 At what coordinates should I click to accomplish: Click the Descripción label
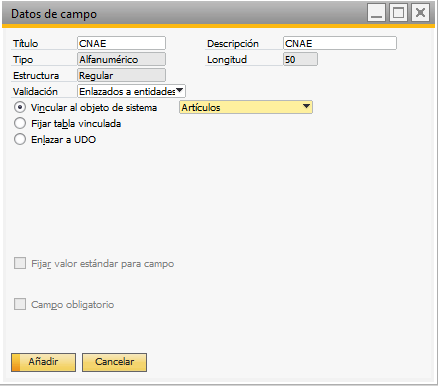pos(233,44)
